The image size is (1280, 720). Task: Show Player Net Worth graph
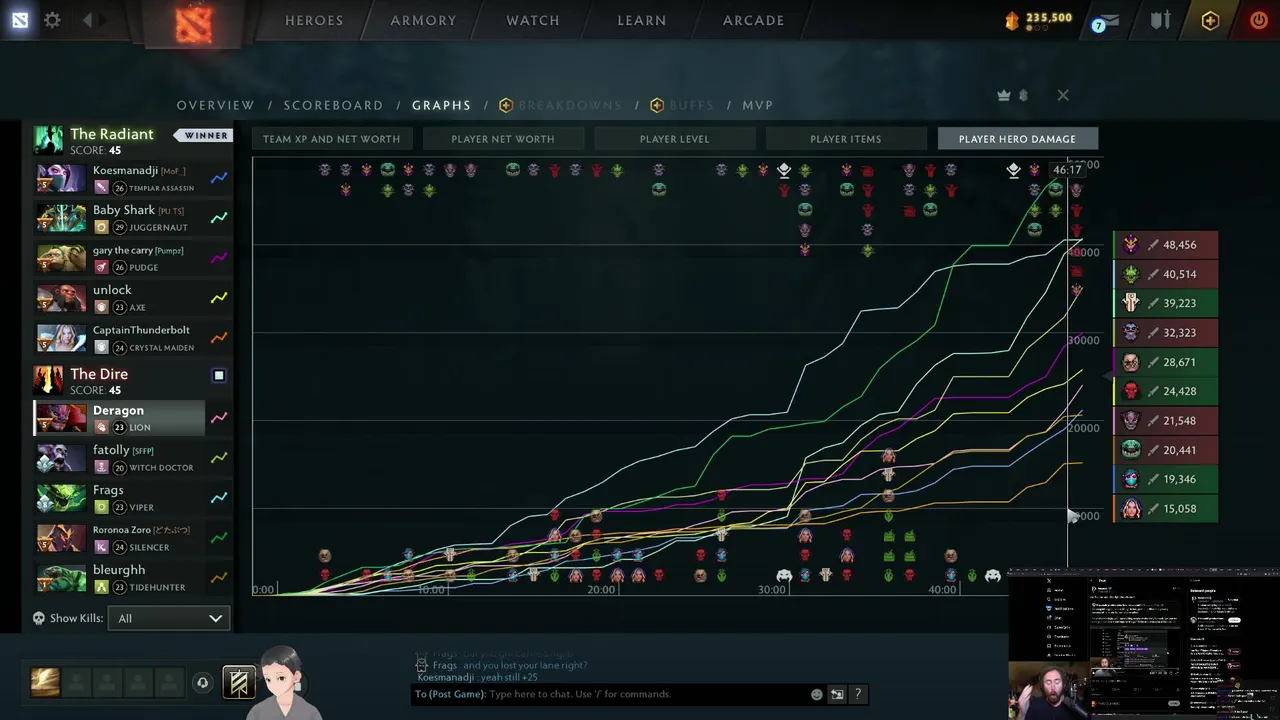click(x=502, y=139)
